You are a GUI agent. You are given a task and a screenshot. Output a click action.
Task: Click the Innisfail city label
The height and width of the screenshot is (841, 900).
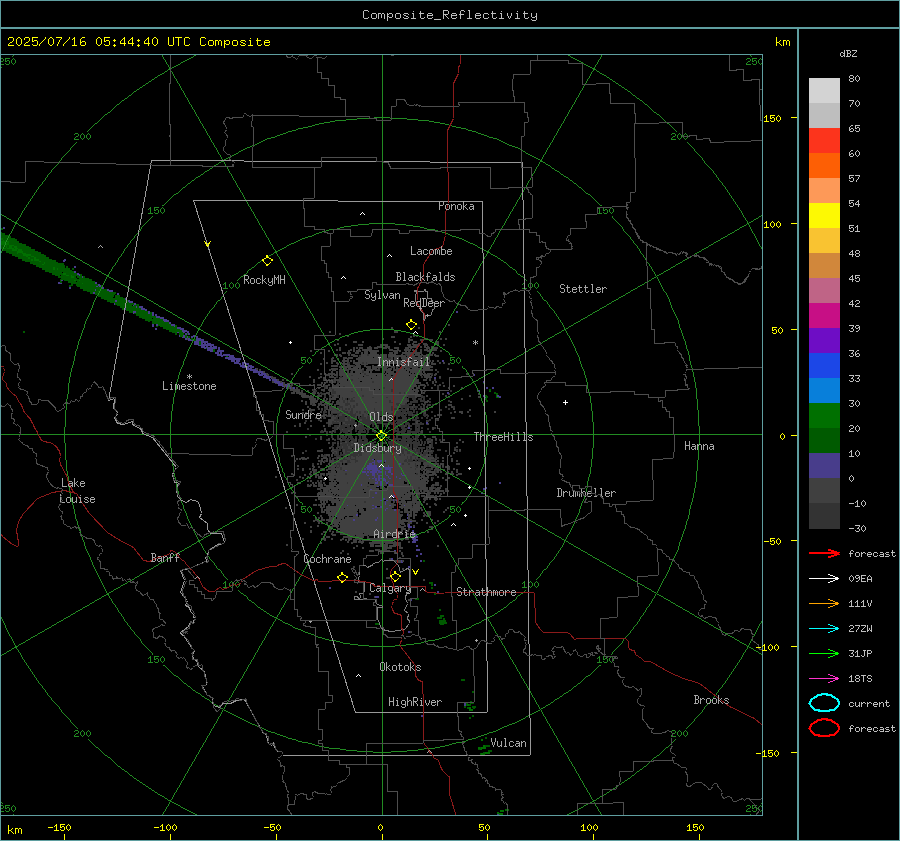click(x=404, y=362)
